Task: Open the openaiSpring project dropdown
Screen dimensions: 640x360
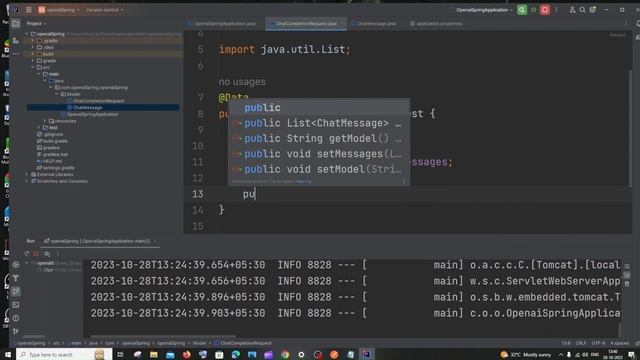Action: click(x=59, y=10)
